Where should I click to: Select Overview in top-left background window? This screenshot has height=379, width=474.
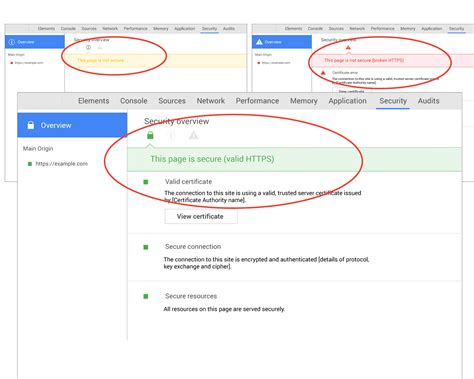pyautogui.click(x=35, y=42)
